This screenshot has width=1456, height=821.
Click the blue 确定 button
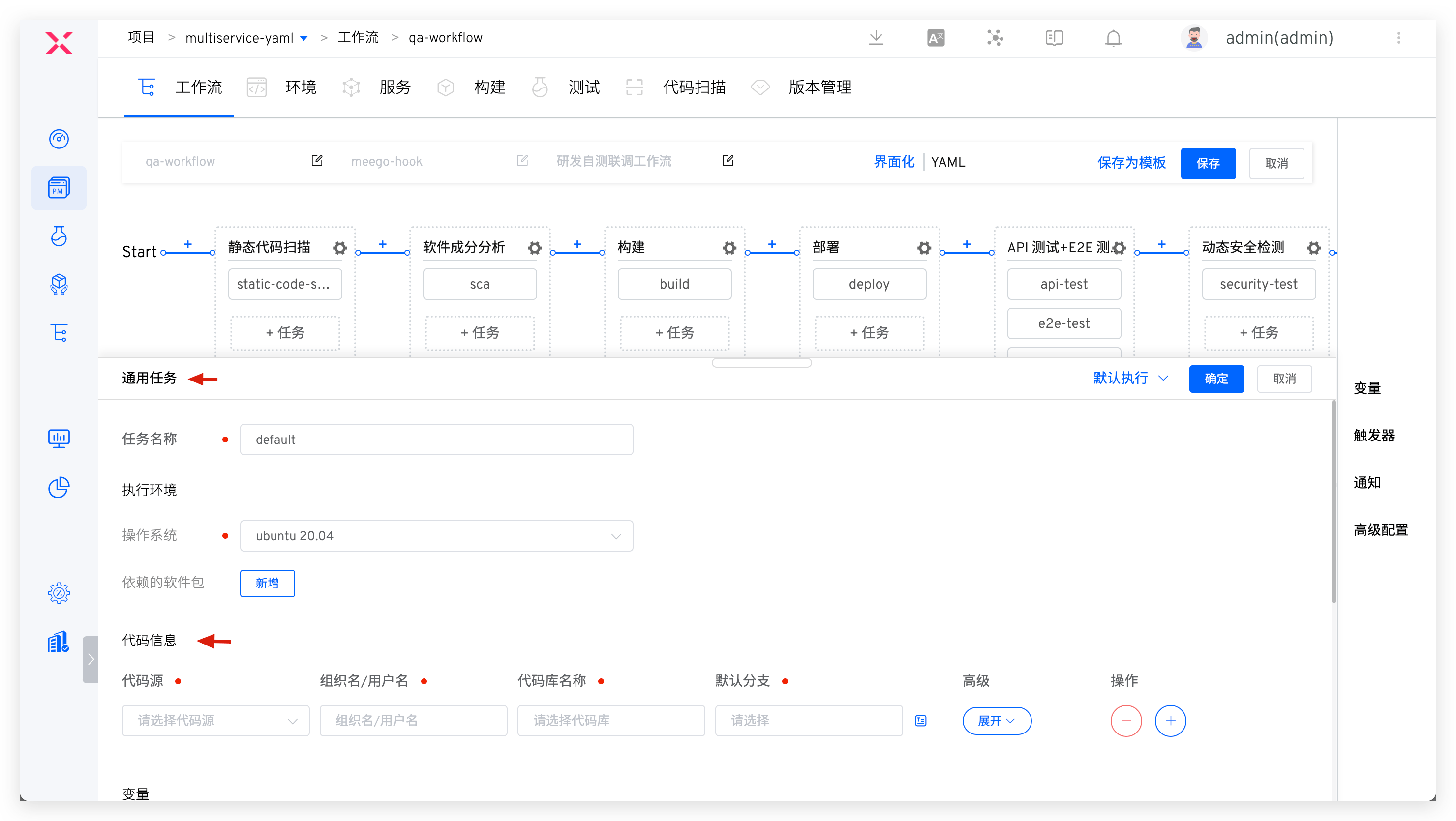(1216, 379)
